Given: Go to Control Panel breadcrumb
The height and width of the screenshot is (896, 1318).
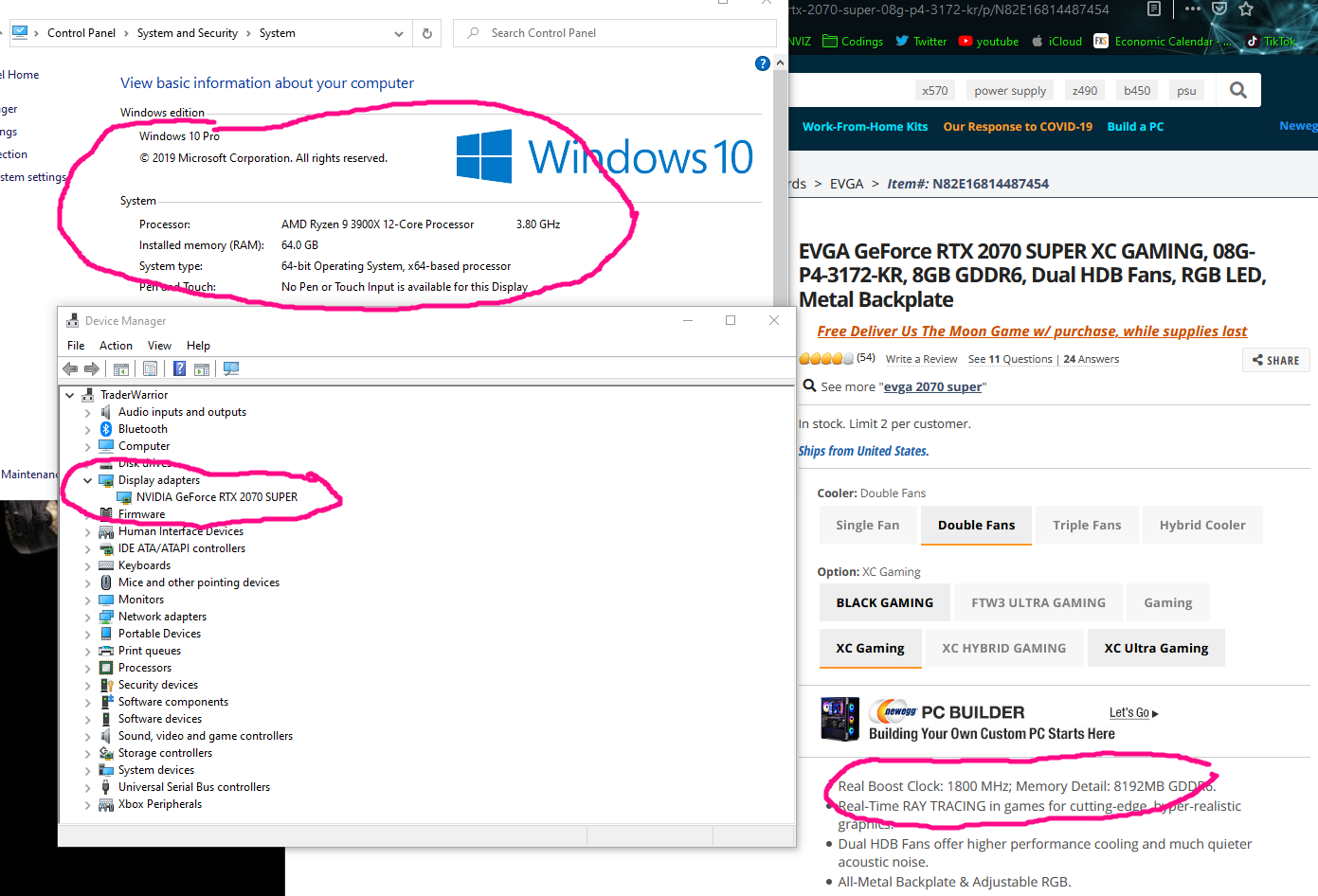Looking at the screenshot, I should tap(81, 33).
